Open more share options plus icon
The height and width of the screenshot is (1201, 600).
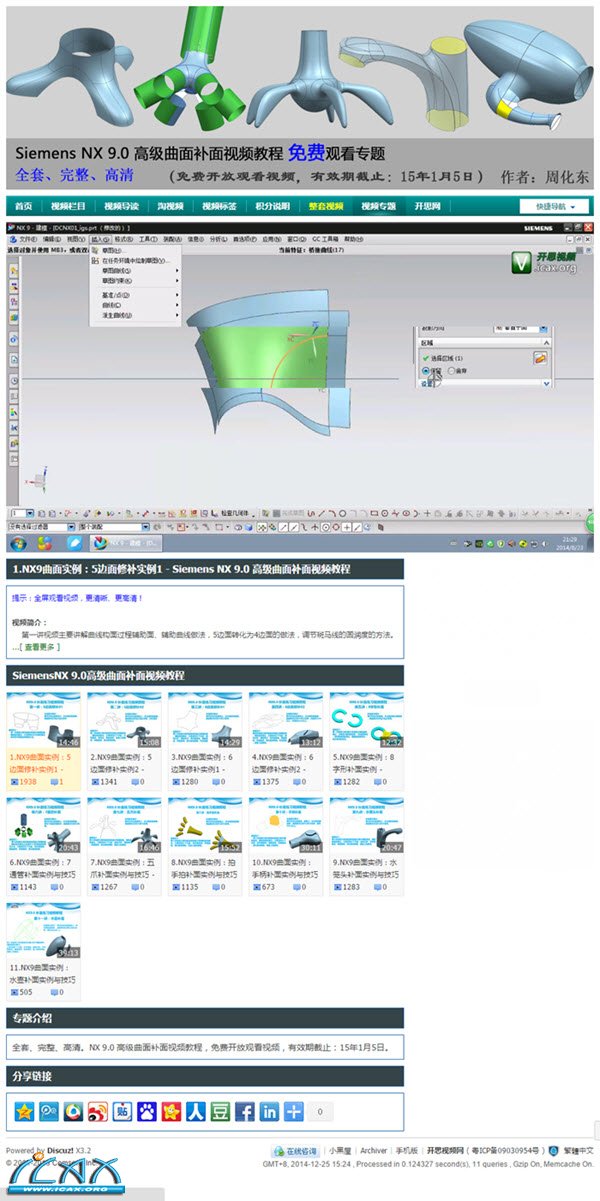[294, 1111]
